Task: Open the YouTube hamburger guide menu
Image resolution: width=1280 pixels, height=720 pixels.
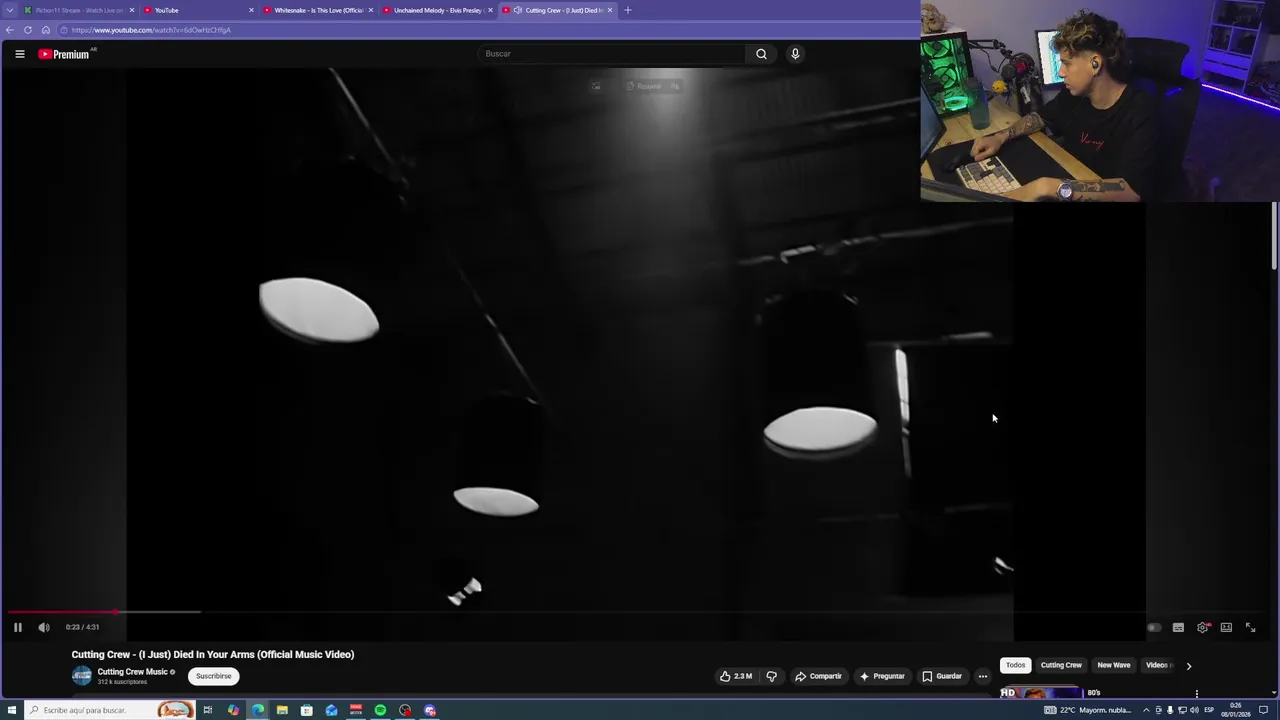Action: [x=19, y=54]
